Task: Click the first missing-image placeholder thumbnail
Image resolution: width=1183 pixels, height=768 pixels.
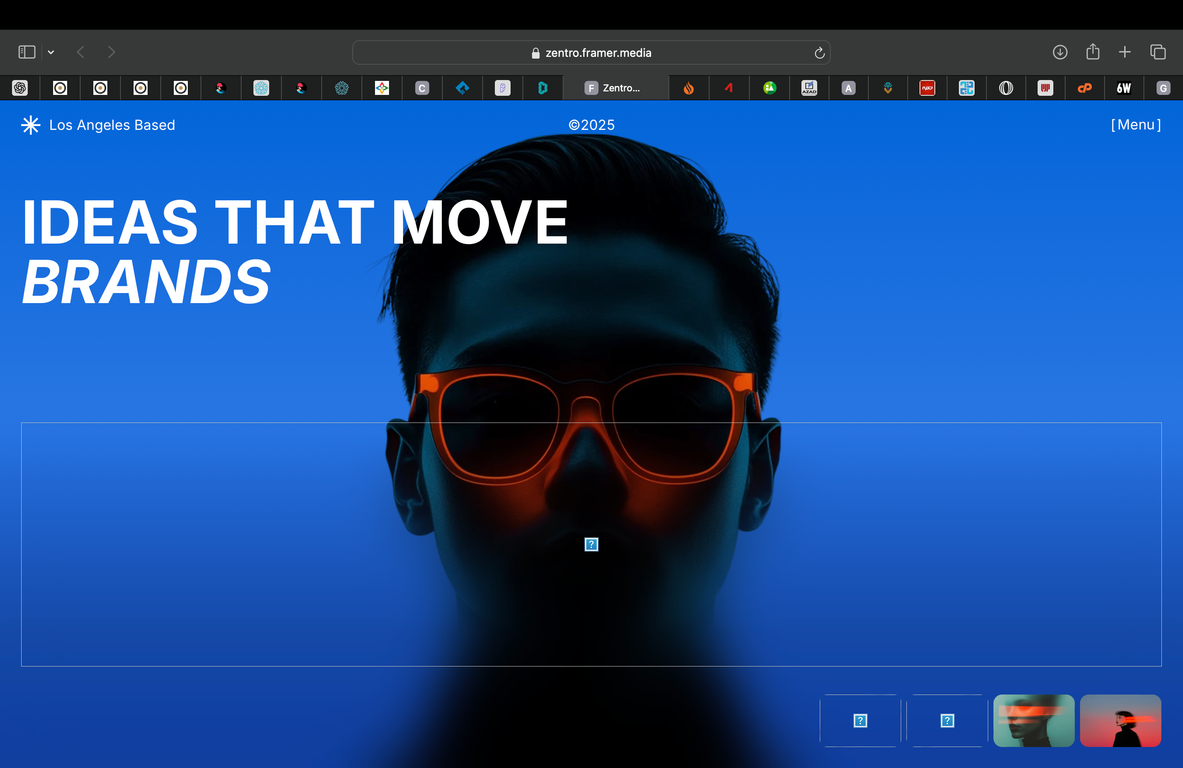Action: point(860,721)
